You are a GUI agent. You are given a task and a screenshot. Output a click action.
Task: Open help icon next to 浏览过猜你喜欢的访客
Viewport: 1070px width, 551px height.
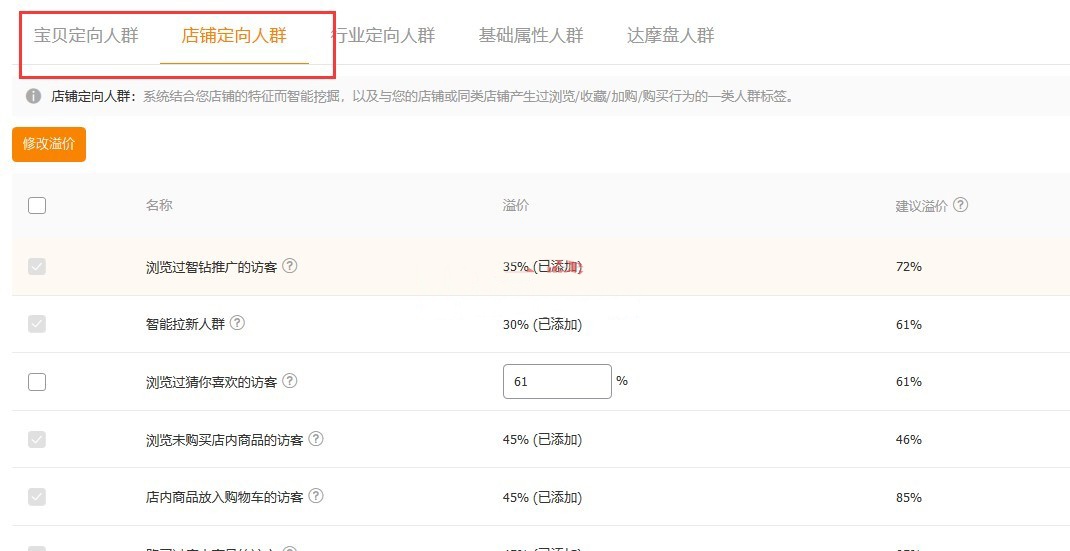(x=290, y=380)
